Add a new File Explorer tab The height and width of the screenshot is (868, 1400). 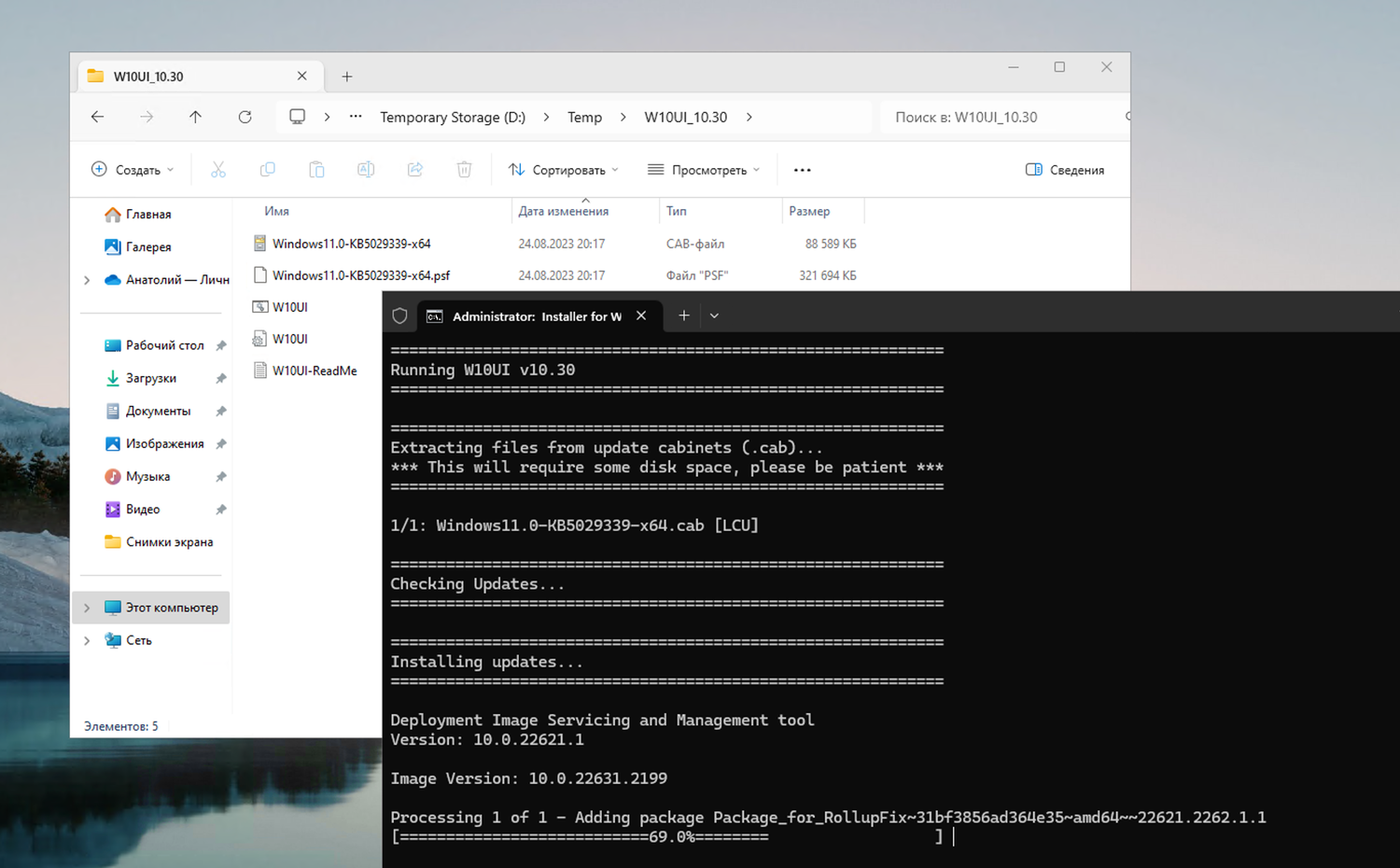pyautogui.click(x=346, y=77)
